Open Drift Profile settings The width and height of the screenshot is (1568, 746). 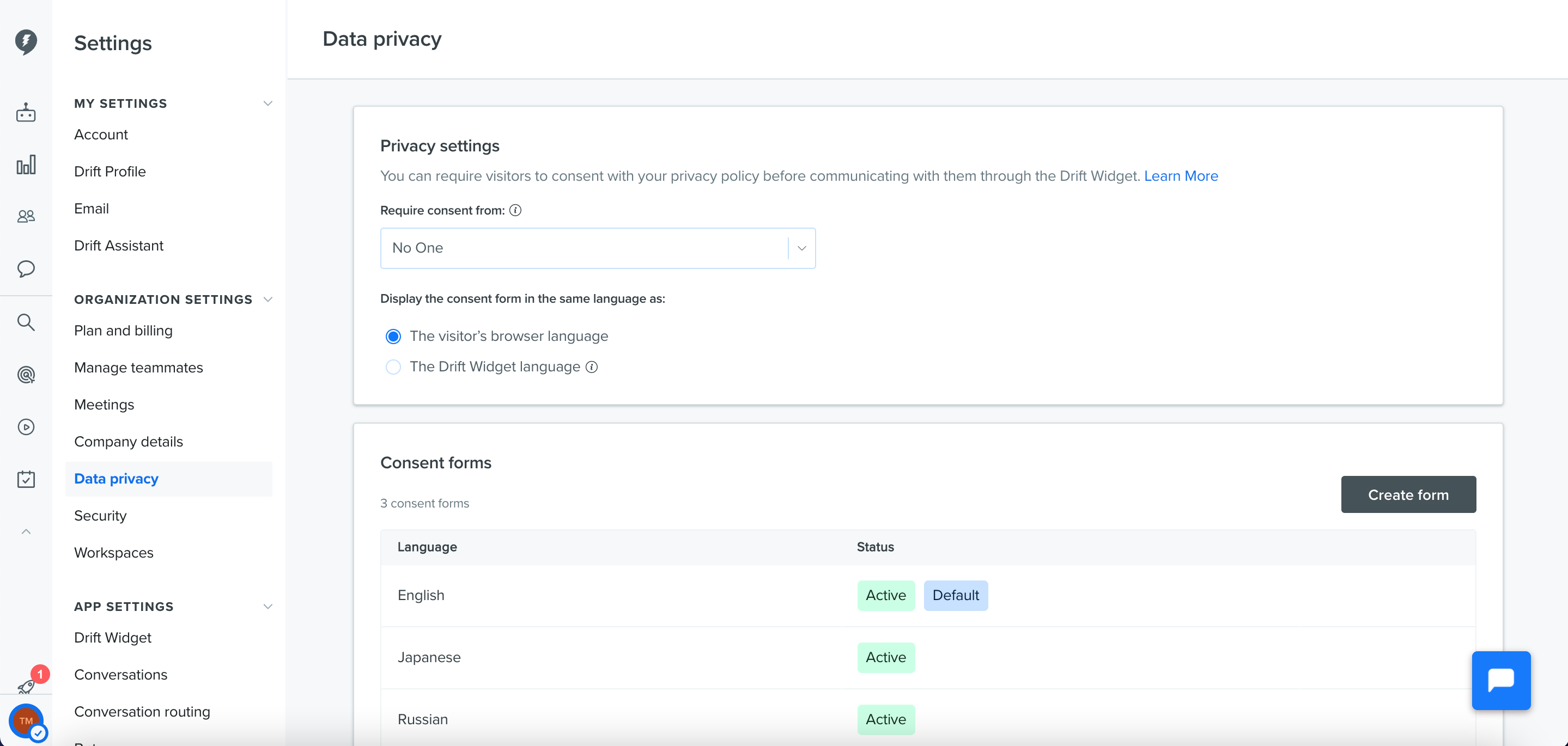pos(110,172)
